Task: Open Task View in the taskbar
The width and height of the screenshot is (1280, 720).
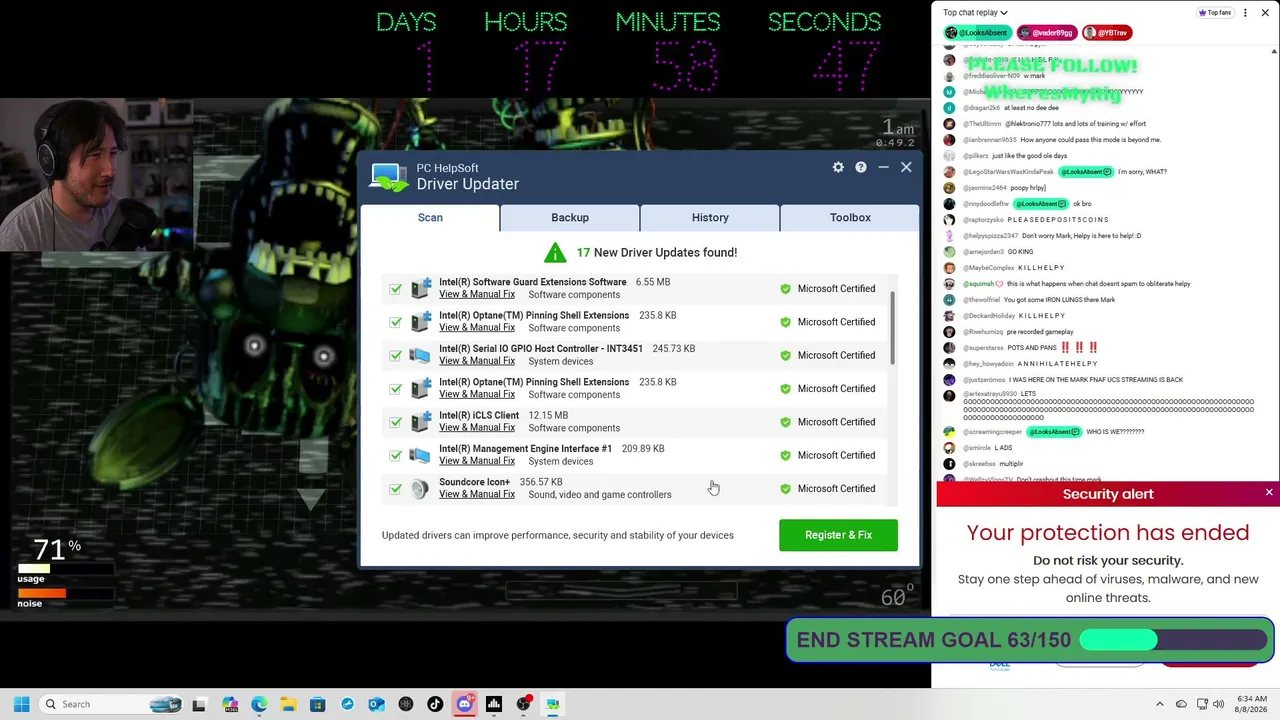Action: 199,704
